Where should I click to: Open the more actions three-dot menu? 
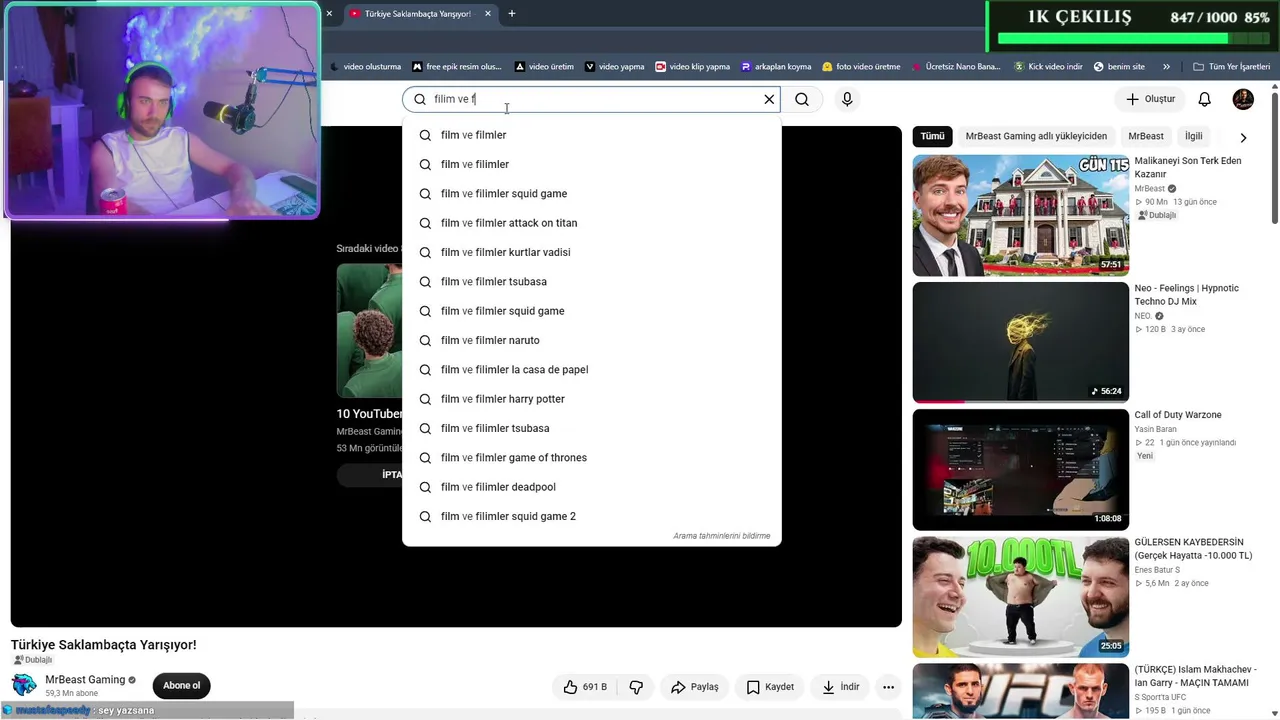(888, 687)
